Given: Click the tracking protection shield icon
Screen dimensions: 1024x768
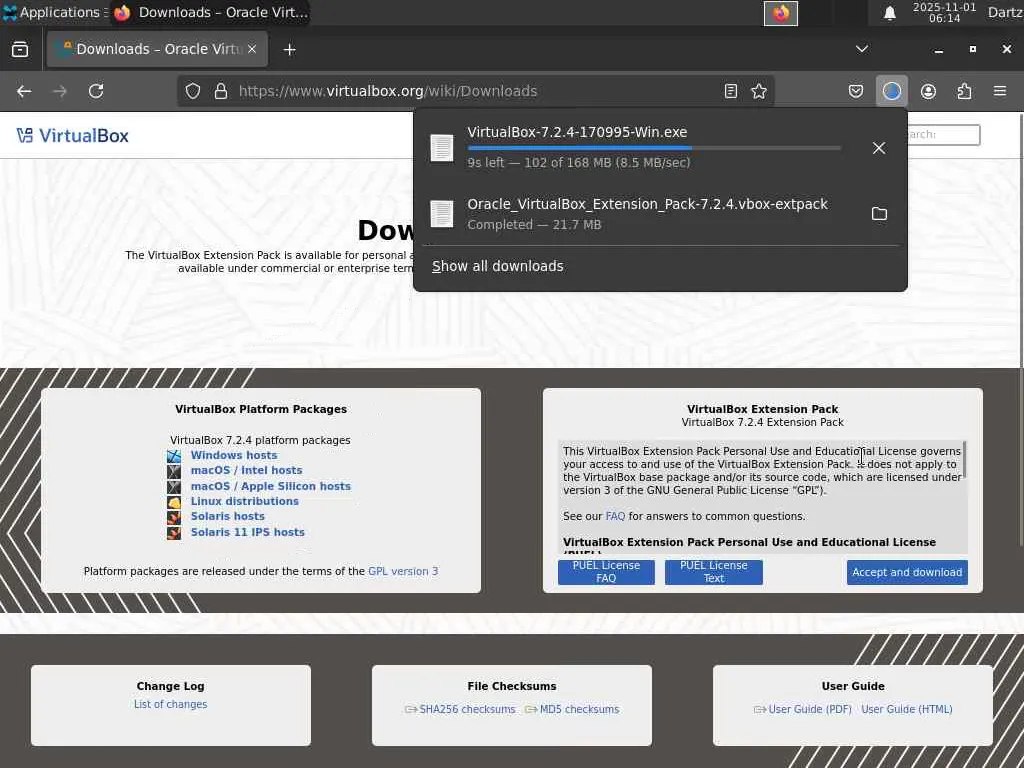Looking at the screenshot, I should (193, 91).
